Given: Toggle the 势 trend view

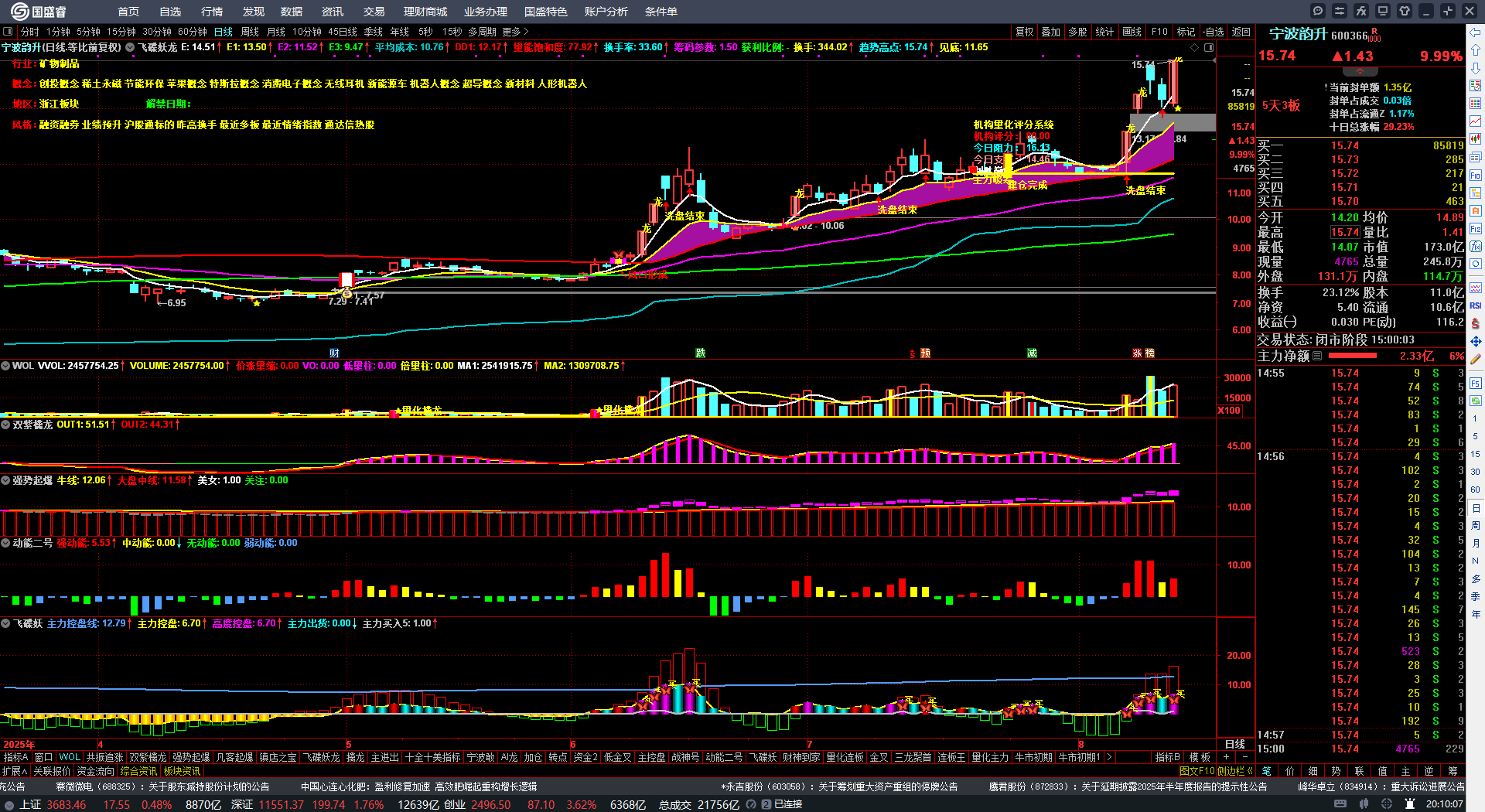Looking at the screenshot, I should coord(1336,771).
